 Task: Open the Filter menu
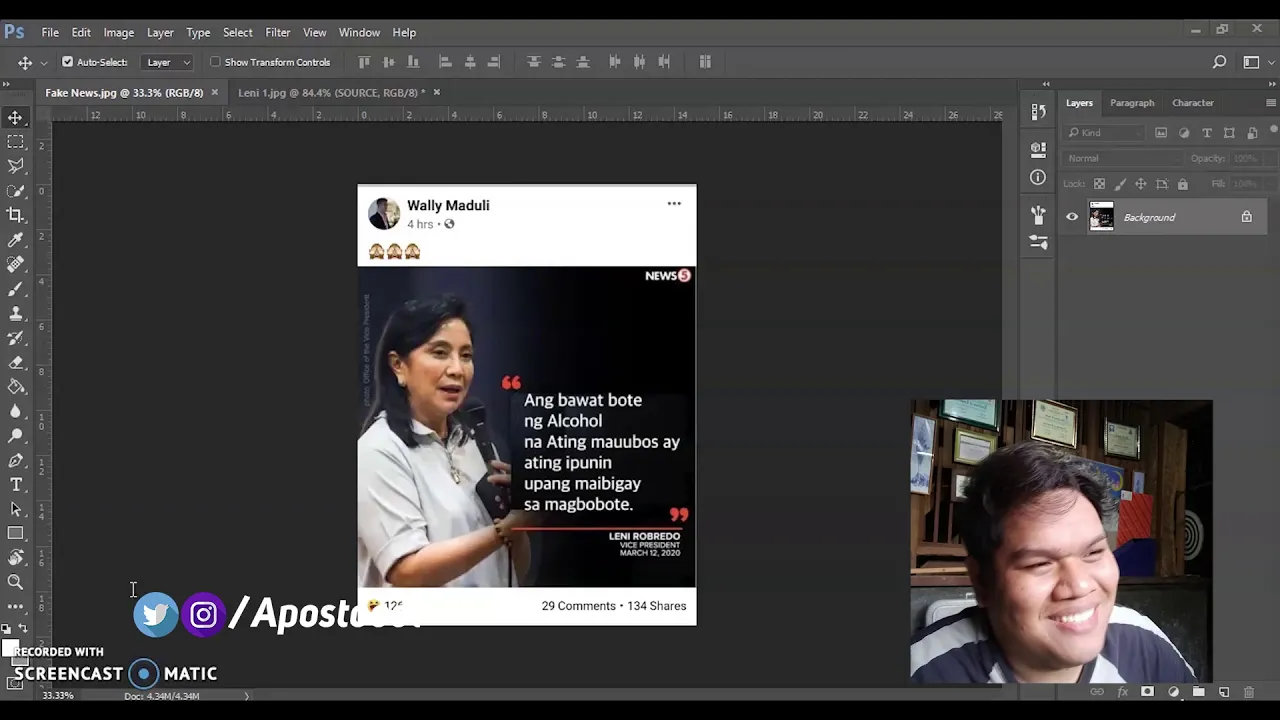coord(278,32)
